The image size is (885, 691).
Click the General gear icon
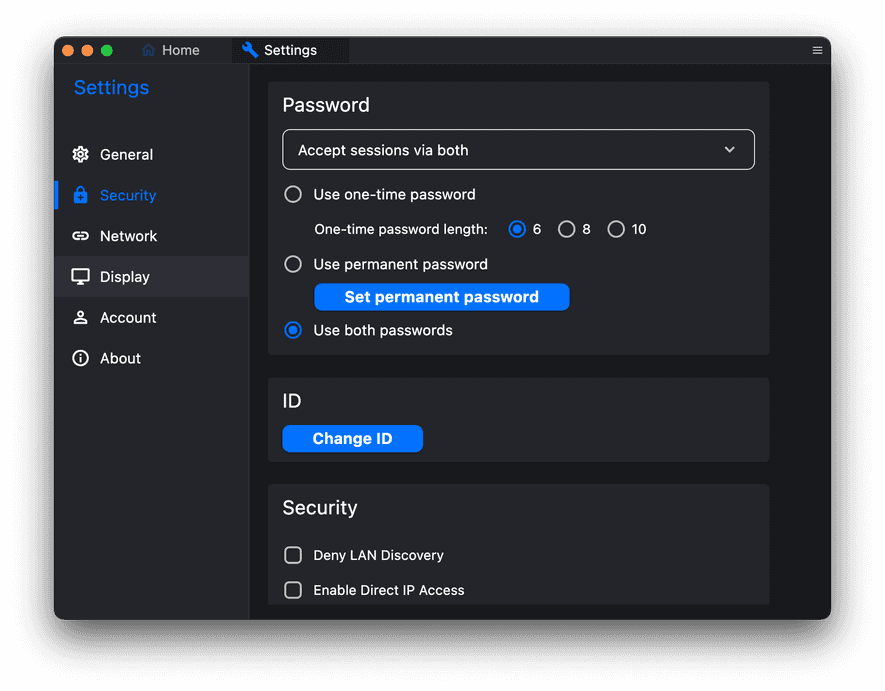80,154
